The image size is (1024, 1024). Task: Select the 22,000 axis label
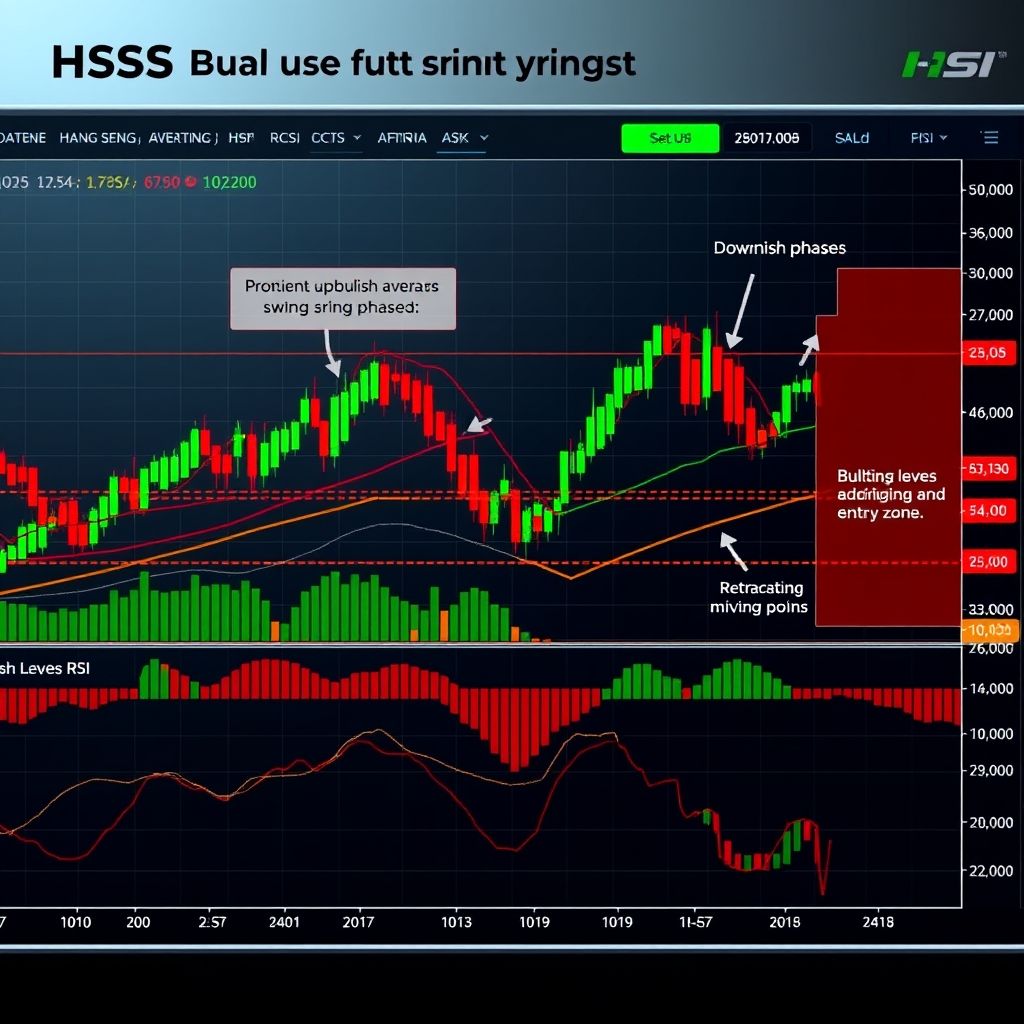pos(990,871)
